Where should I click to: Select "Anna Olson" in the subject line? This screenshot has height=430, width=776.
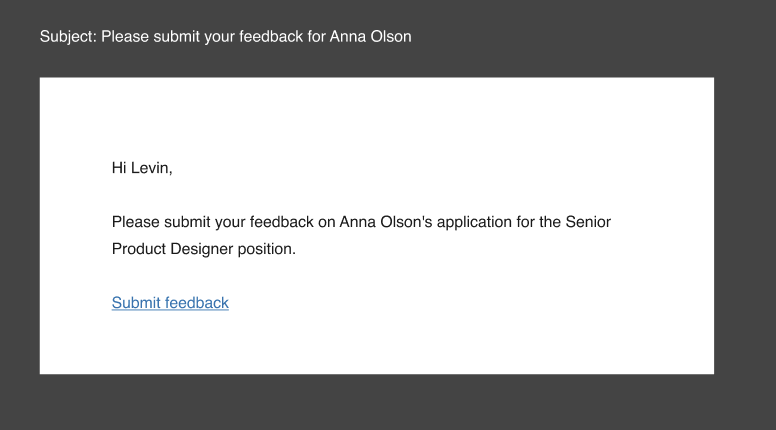tap(370, 37)
